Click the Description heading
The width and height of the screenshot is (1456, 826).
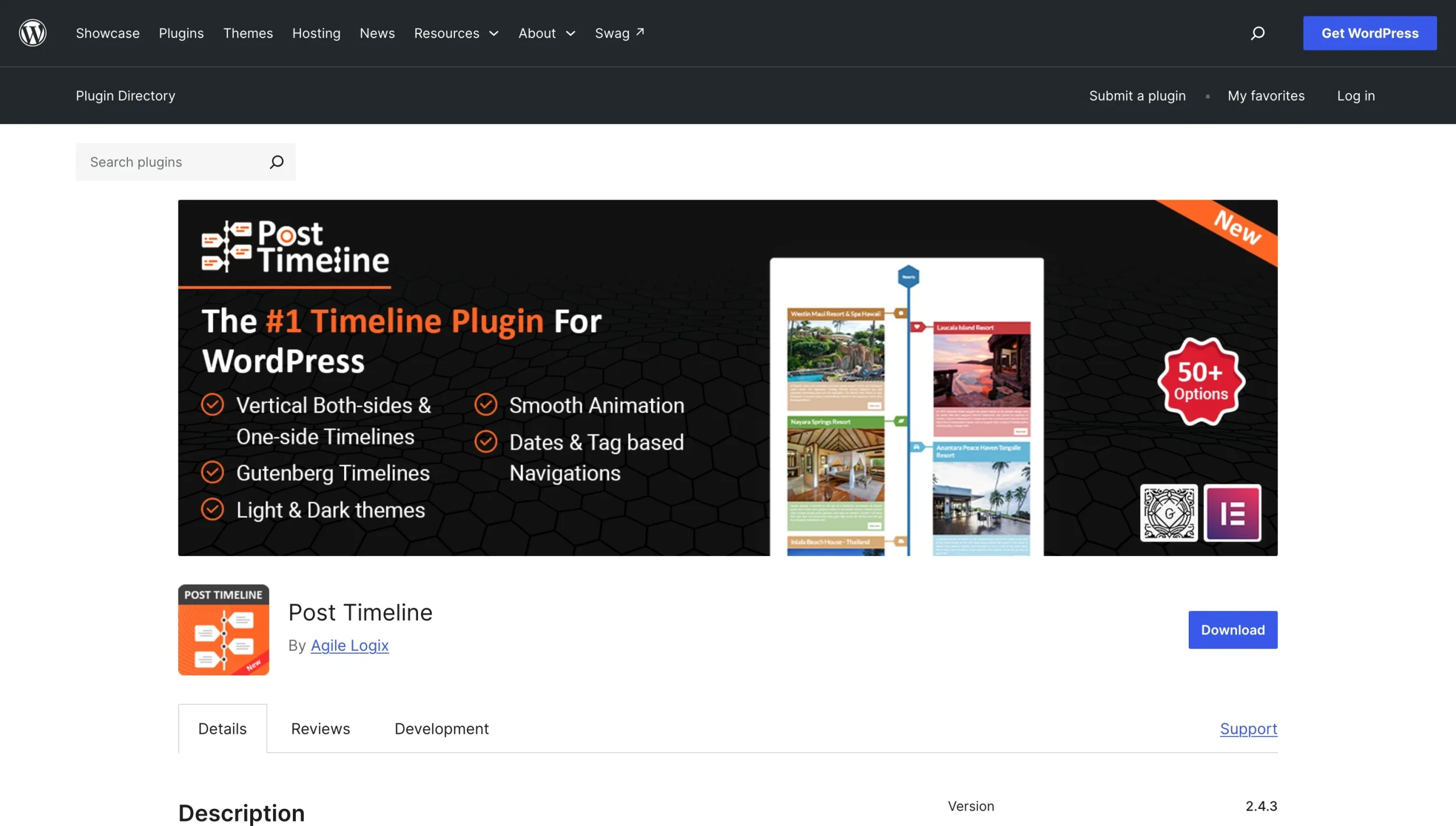242,813
